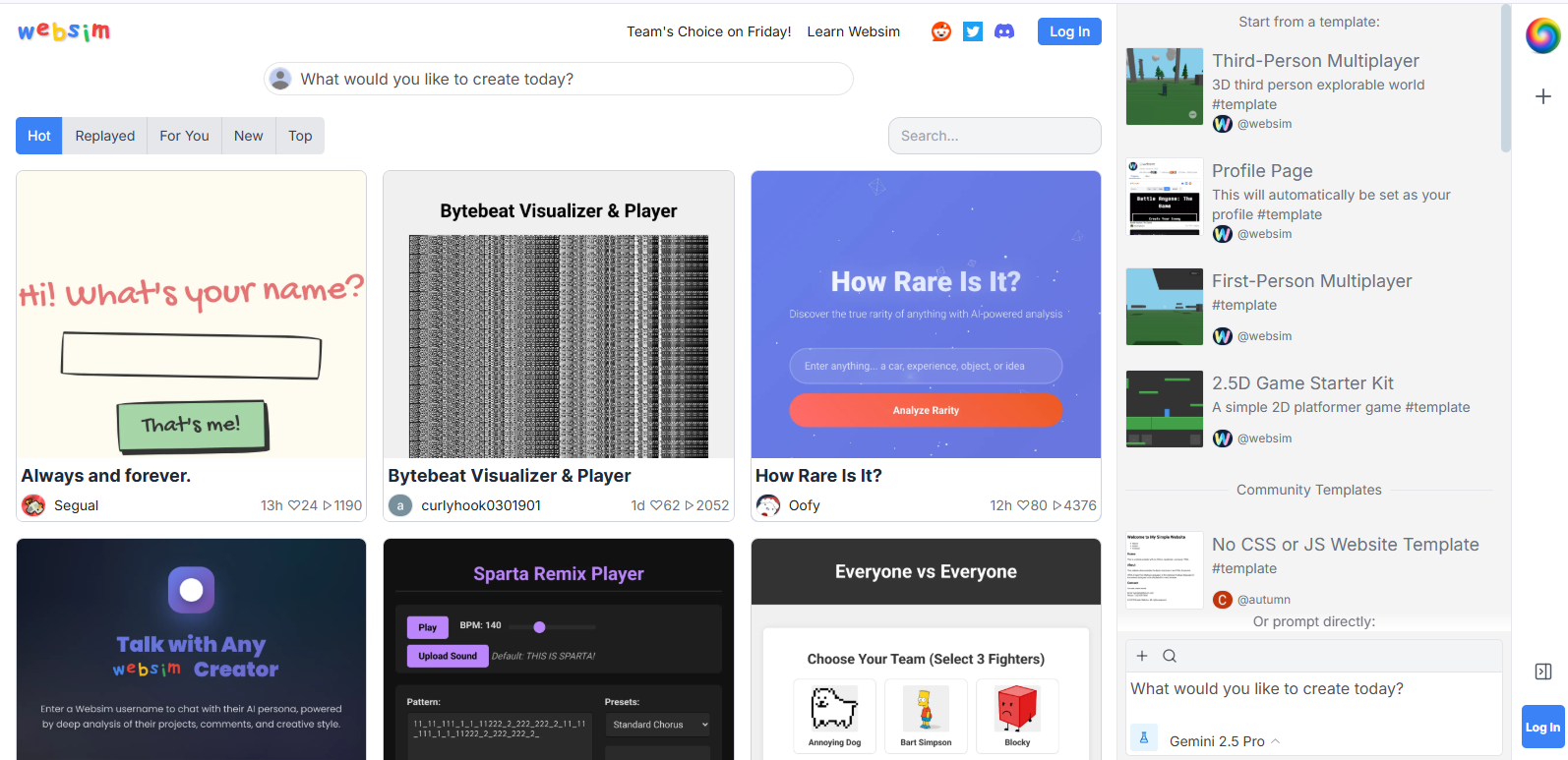Click the magnifier icon above the prompt box
The width and height of the screenshot is (1568, 760).
pyautogui.click(x=1170, y=656)
